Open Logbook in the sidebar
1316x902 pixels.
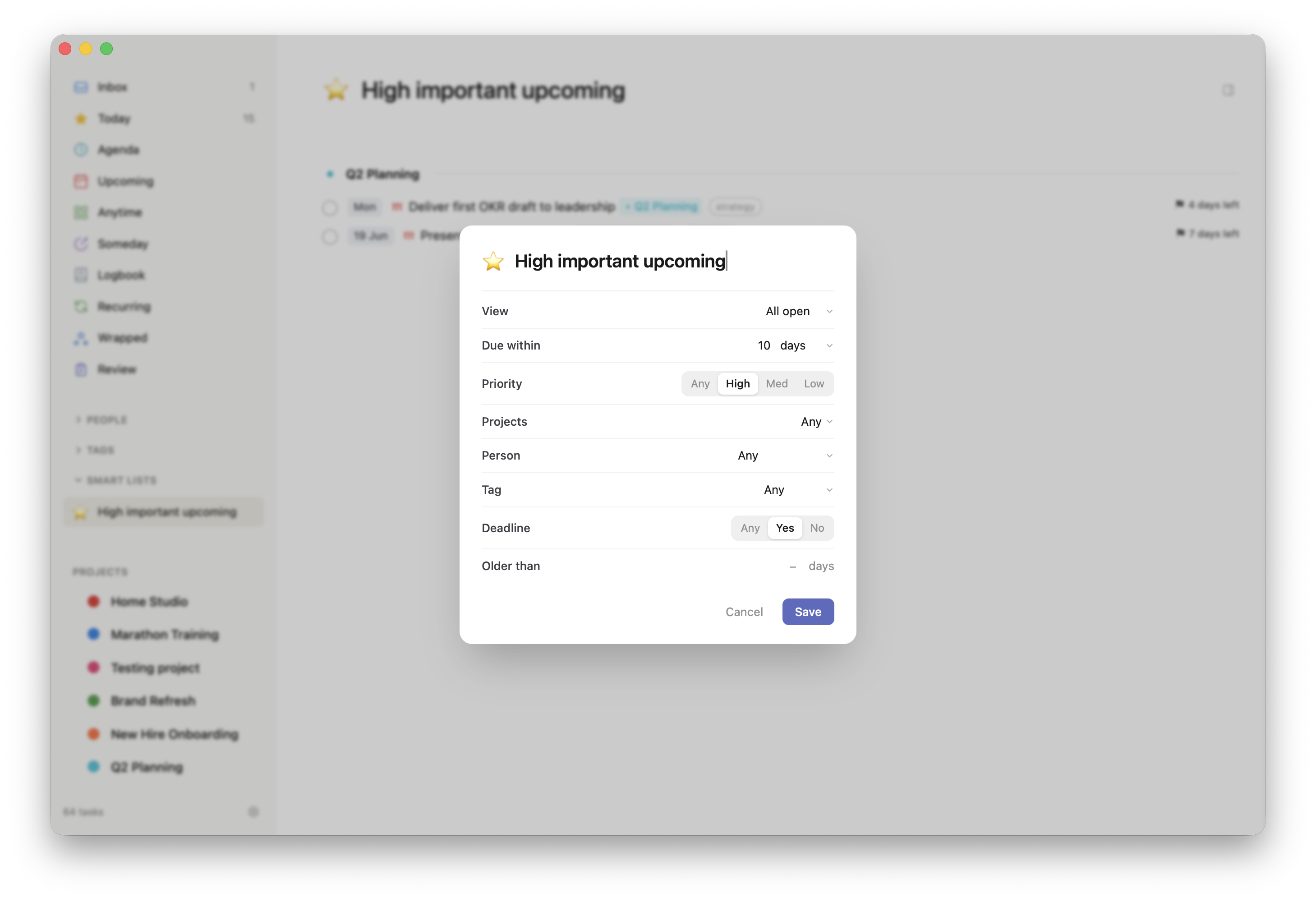pos(164,275)
